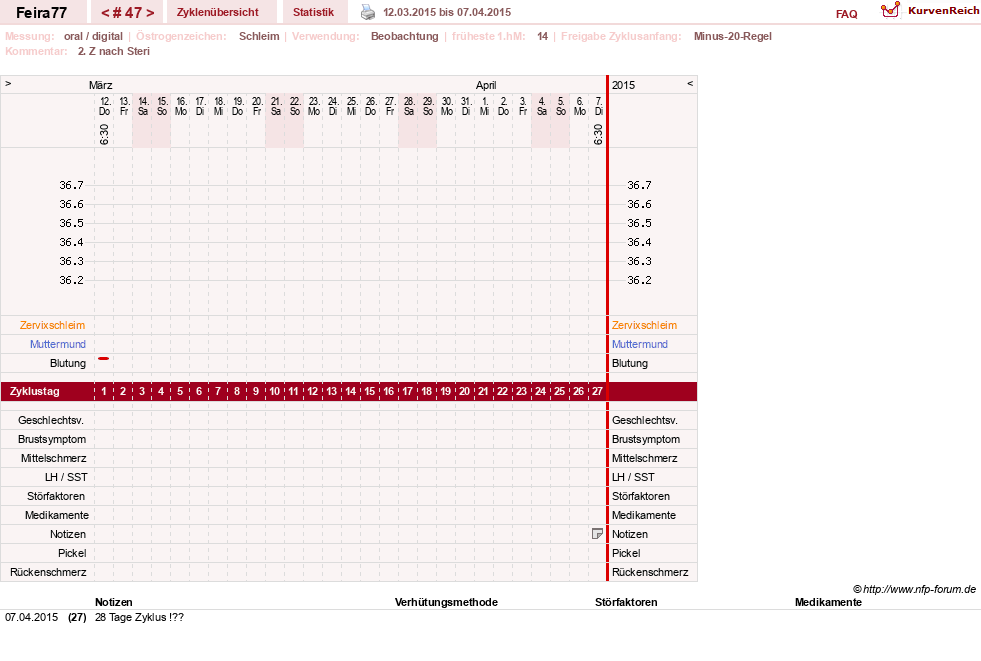The height and width of the screenshot is (661, 981).
Task: Click the Zyklustag row header
Action: [35, 391]
